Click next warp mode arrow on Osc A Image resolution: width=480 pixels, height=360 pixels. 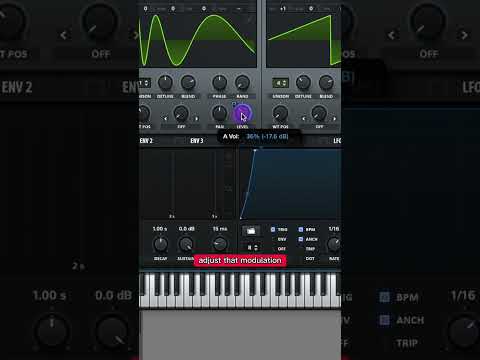pos(197,118)
